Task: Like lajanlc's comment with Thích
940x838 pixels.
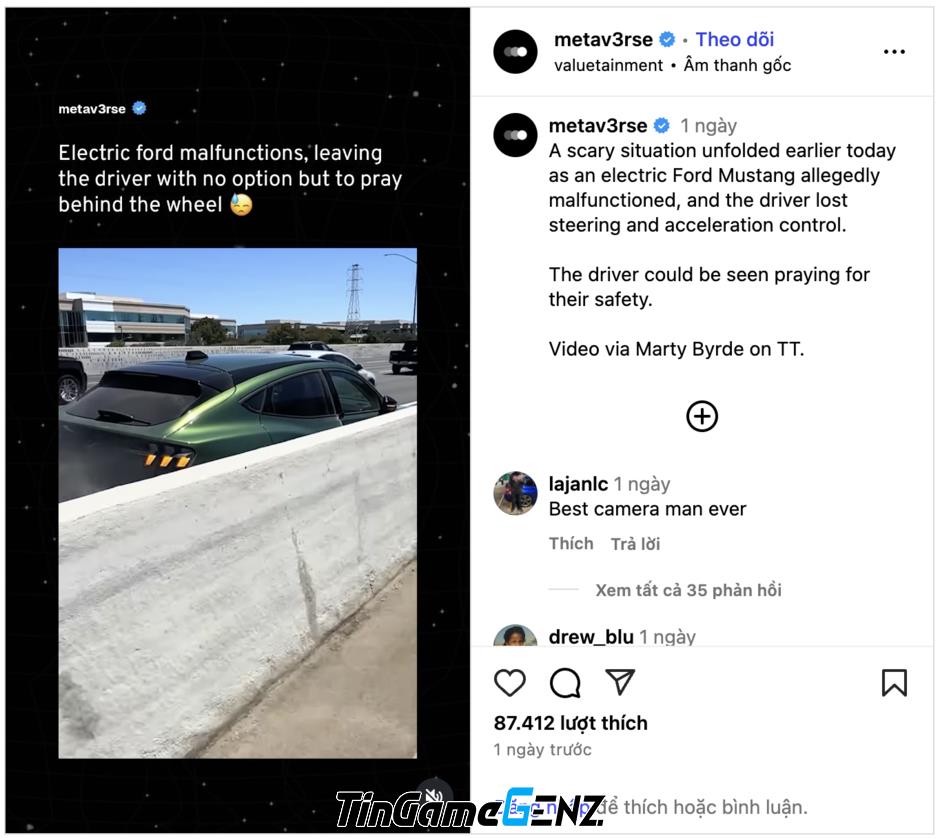Action: (x=571, y=544)
